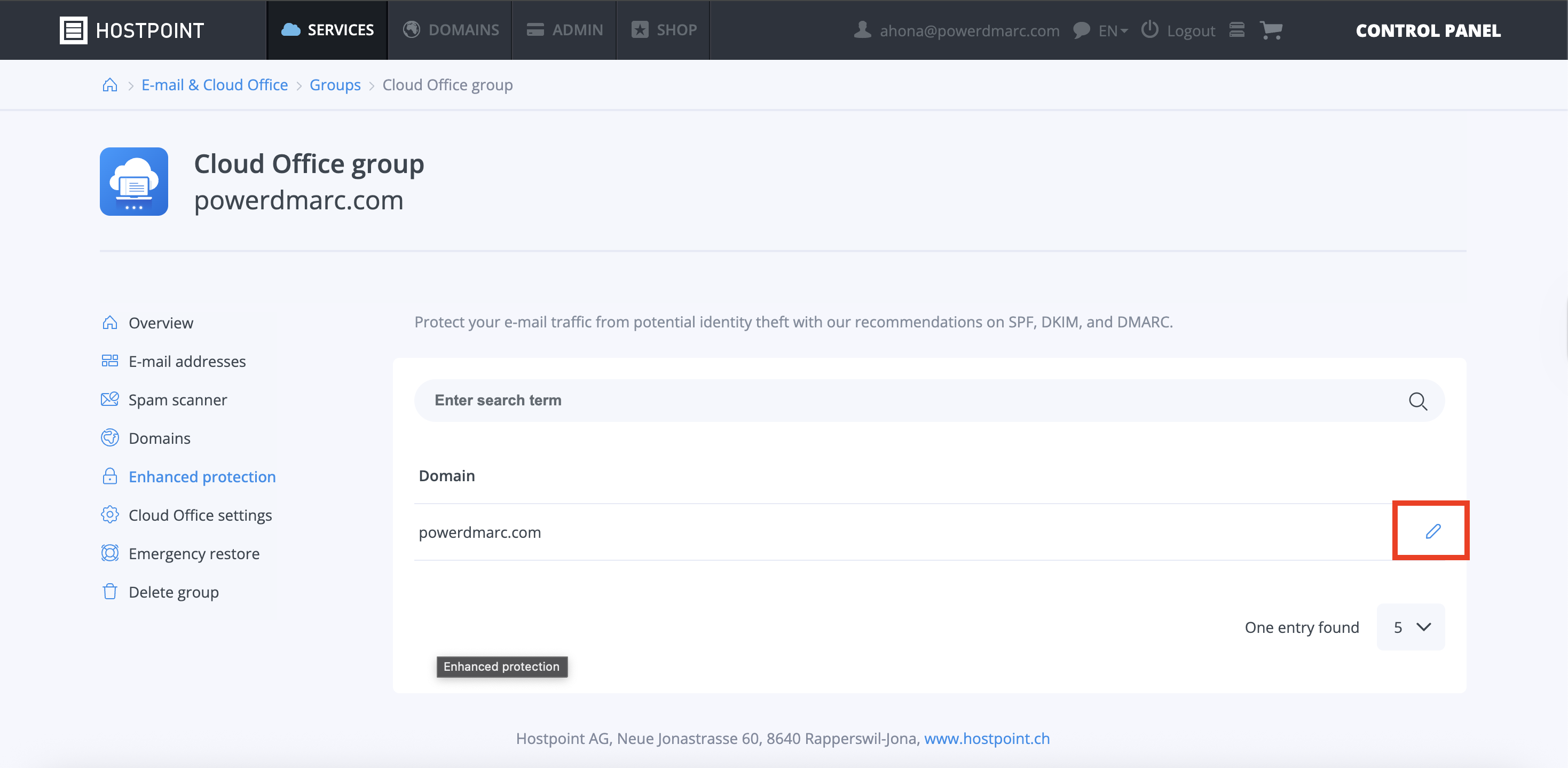Expand the entries-per-page dropdown showing 5
Image resolution: width=1568 pixels, height=768 pixels.
click(x=1411, y=626)
